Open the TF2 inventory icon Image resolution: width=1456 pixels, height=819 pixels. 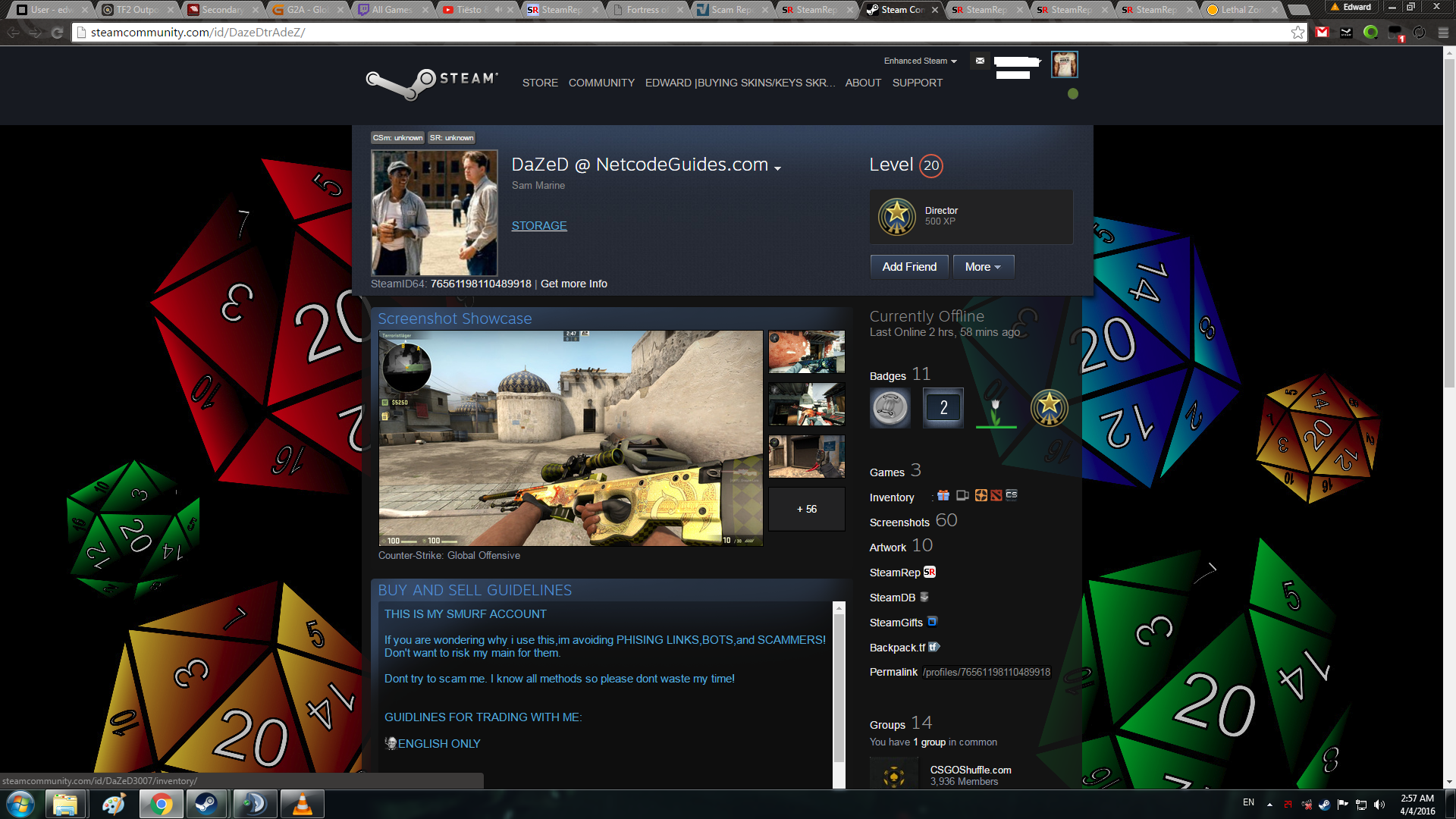[x=981, y=495]
